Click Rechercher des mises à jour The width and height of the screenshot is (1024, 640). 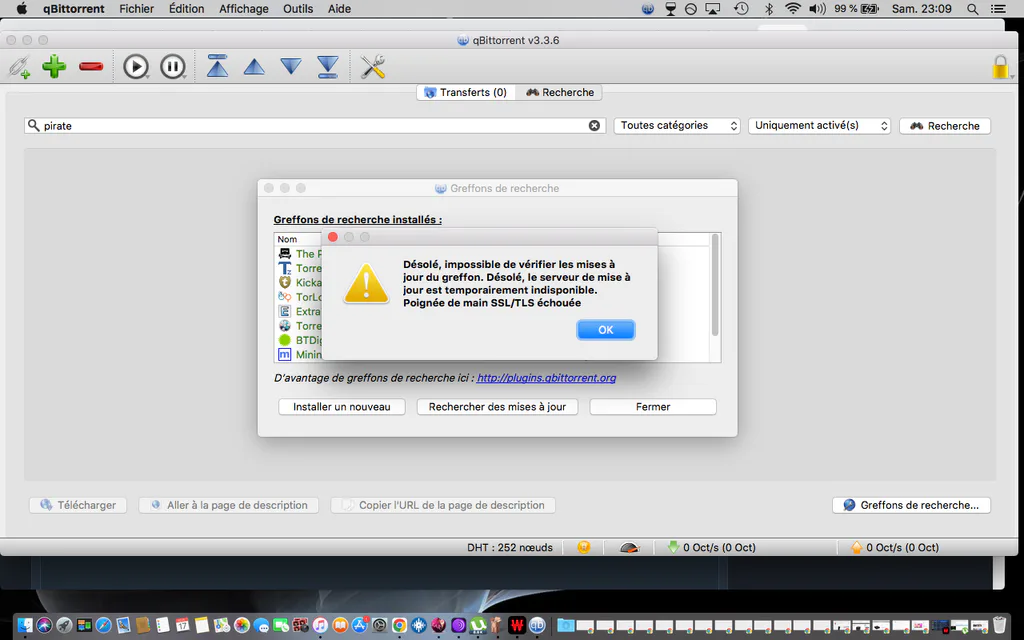(497, 407)
